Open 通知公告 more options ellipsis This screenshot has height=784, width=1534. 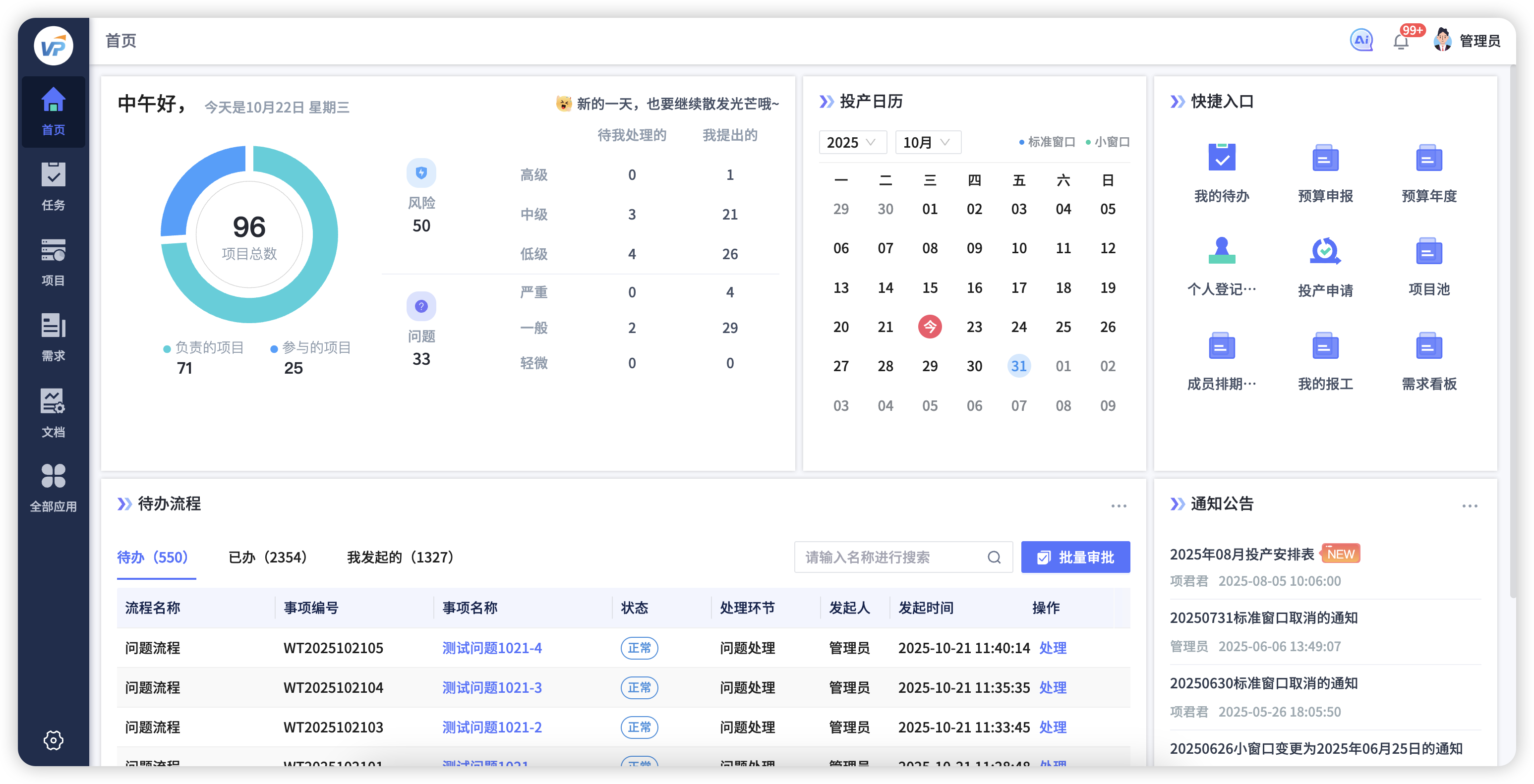coord(1469,505)
